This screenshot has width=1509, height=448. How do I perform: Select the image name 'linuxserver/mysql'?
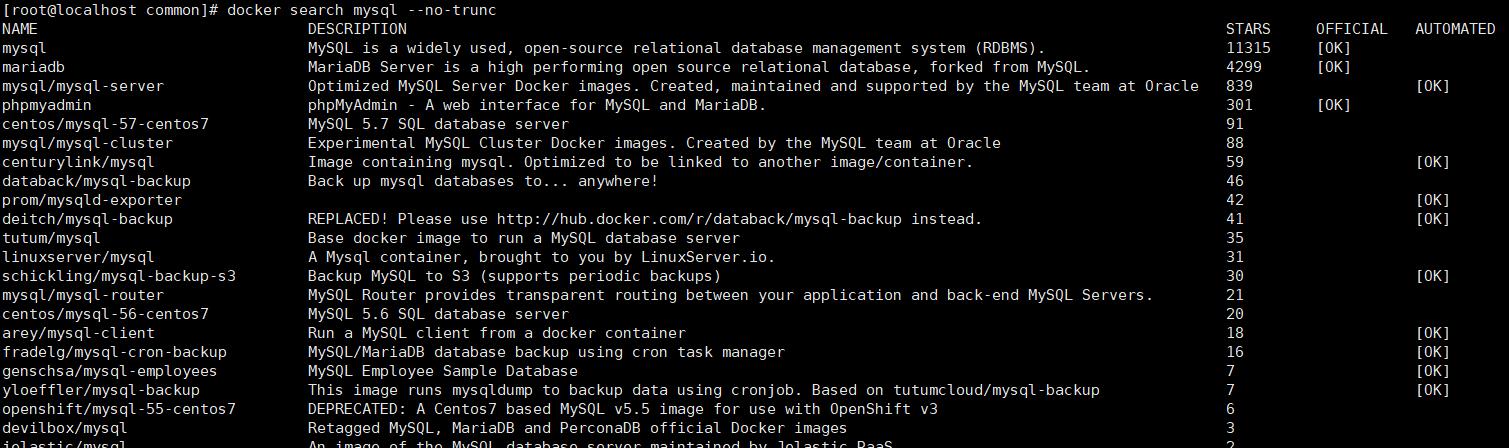click(x=78, y=257)
